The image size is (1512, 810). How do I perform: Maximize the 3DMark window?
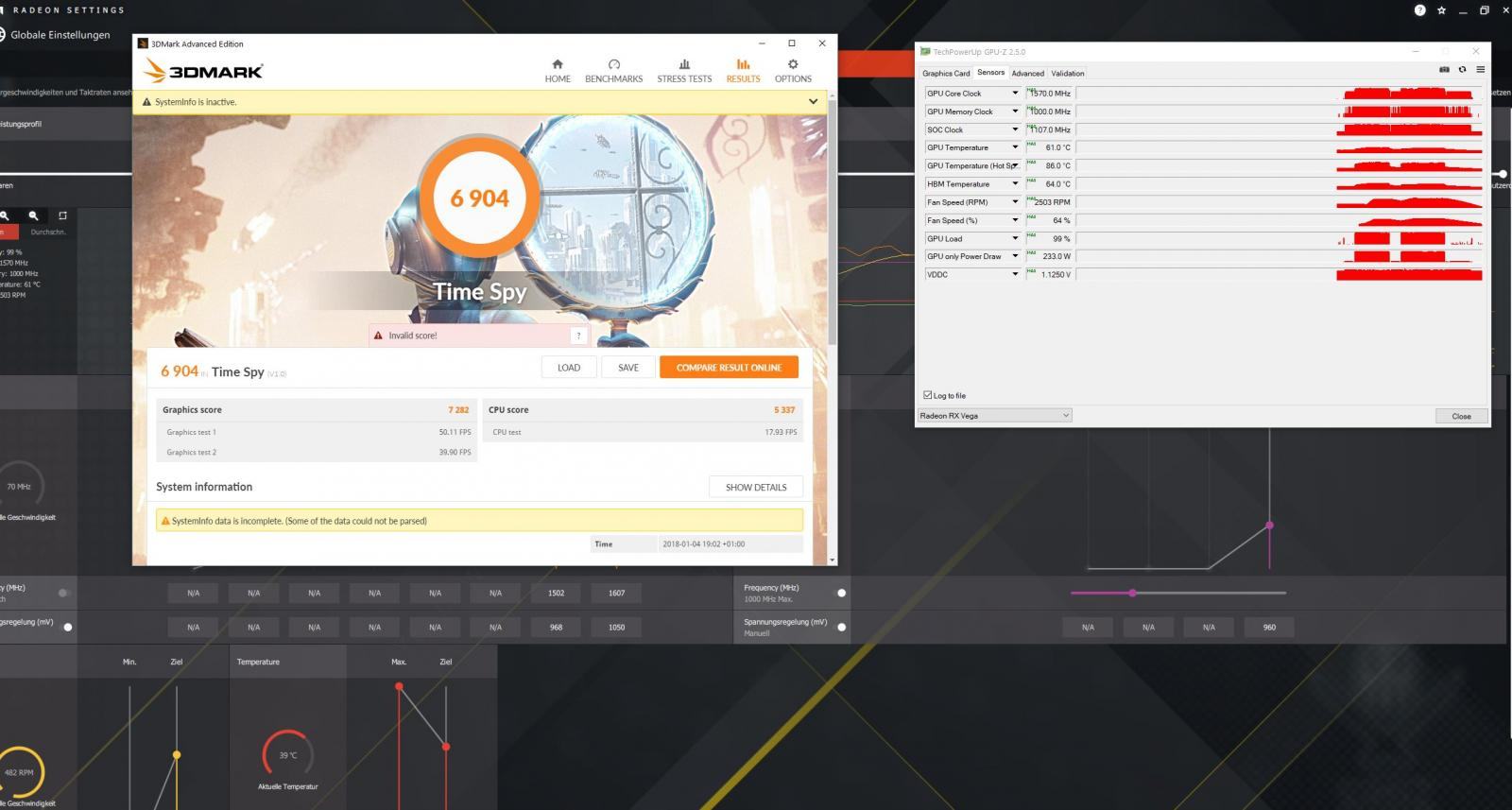coord(792,43)
